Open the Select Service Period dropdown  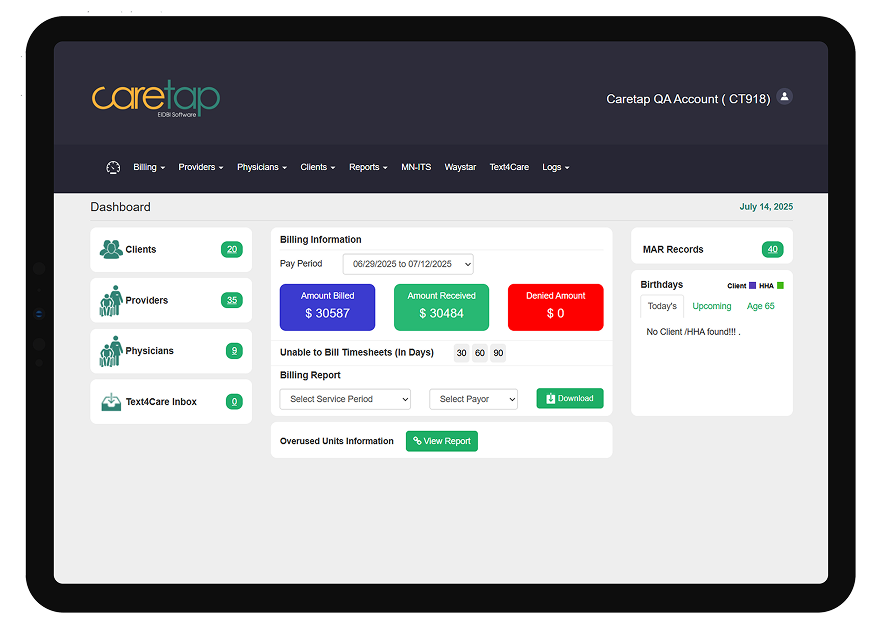(345, 399)
